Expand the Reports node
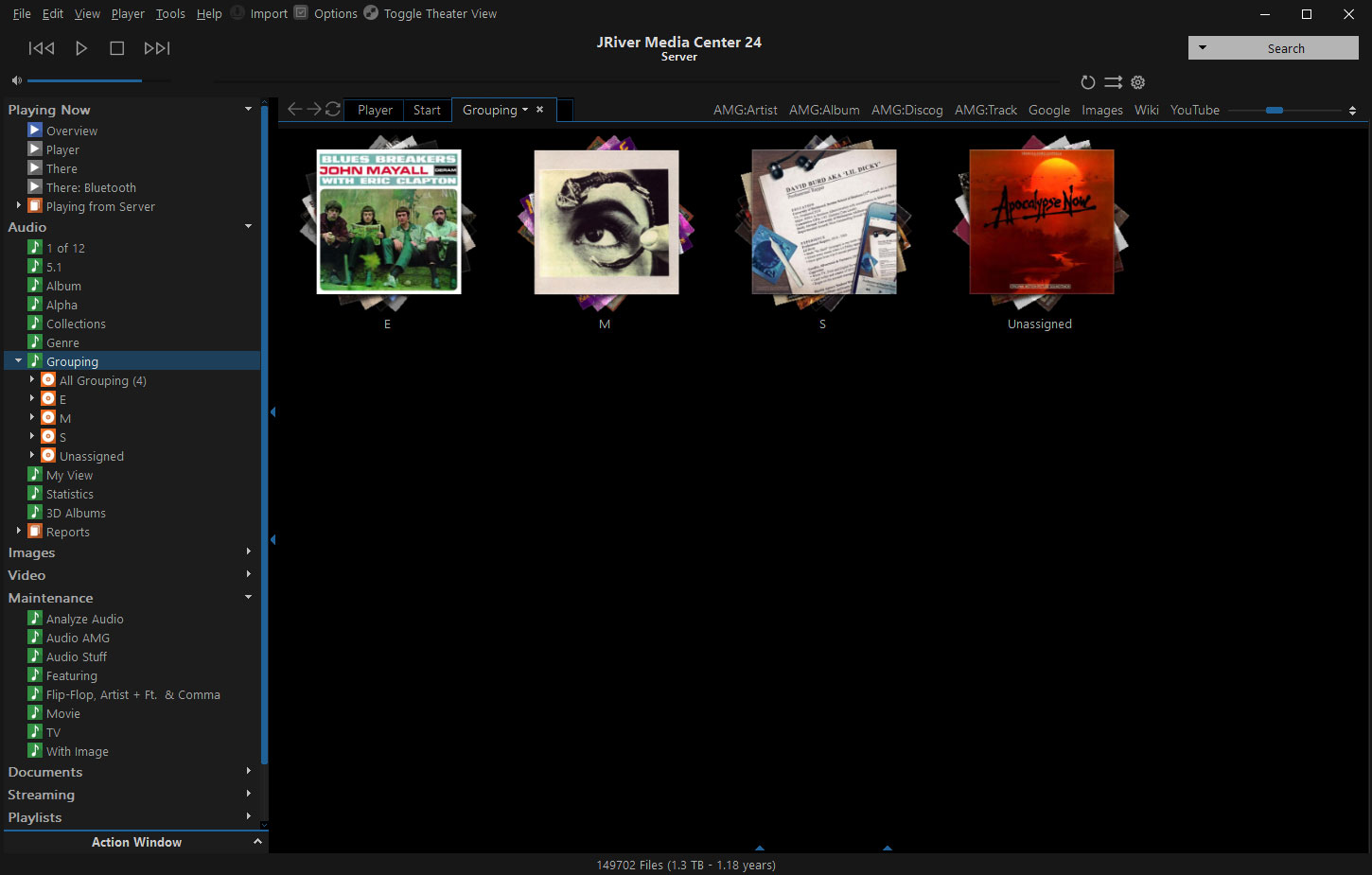This screenshot has height=875, width=1372. click(18, 531)
